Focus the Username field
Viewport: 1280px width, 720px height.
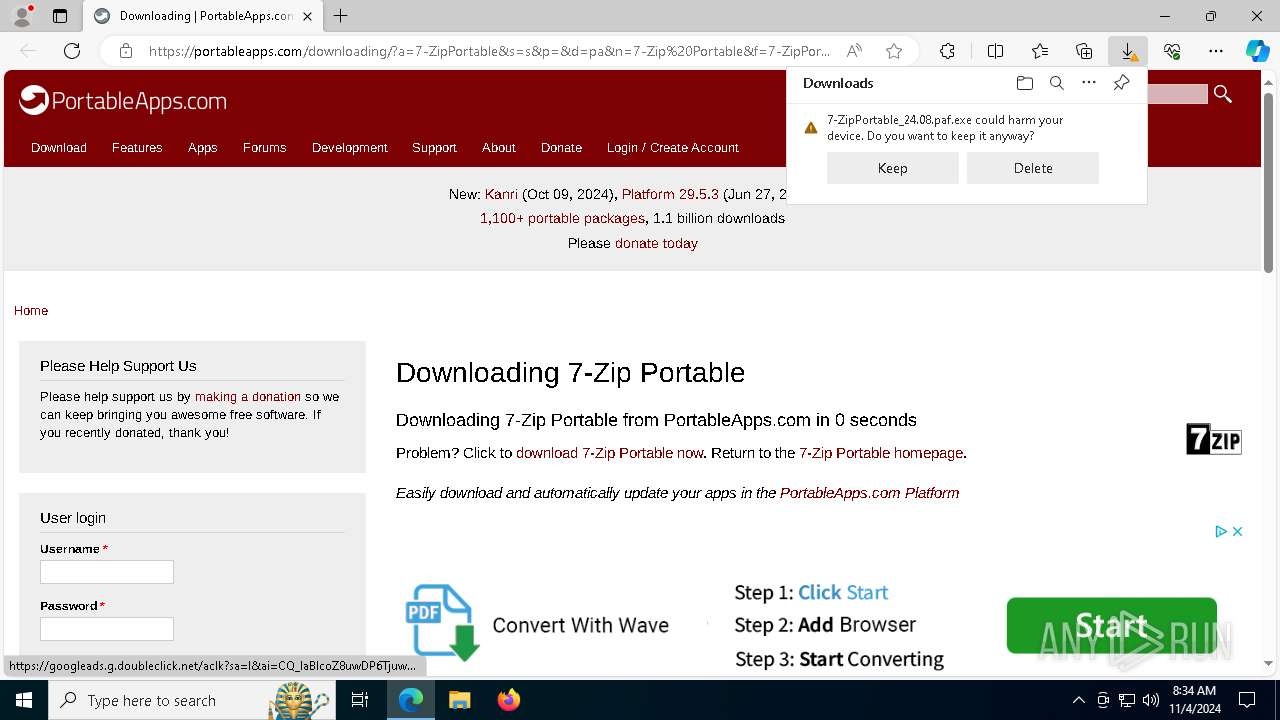click(x=107, y=572)
